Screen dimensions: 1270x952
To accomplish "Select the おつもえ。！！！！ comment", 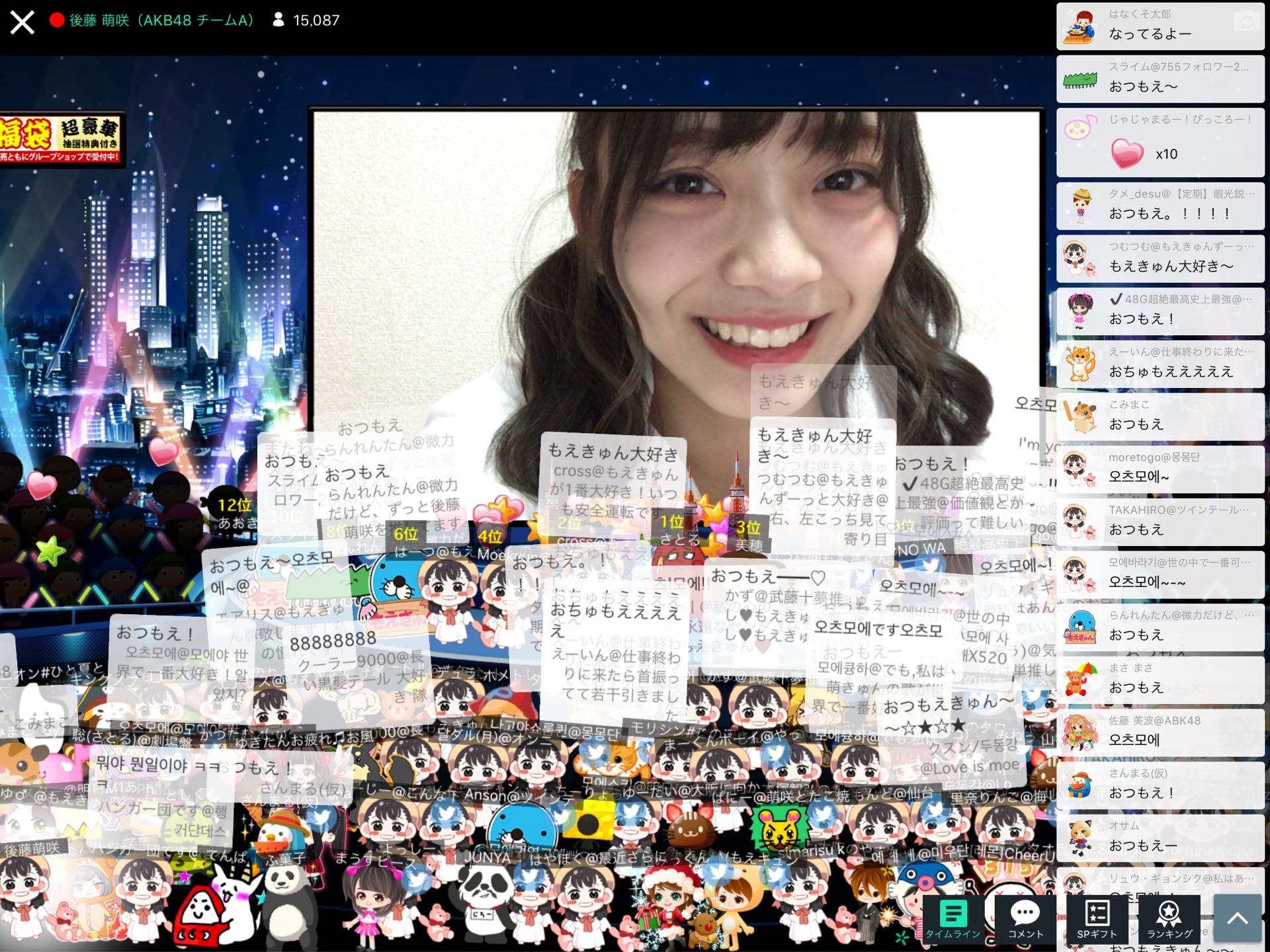I will (x=1161, y=206).
